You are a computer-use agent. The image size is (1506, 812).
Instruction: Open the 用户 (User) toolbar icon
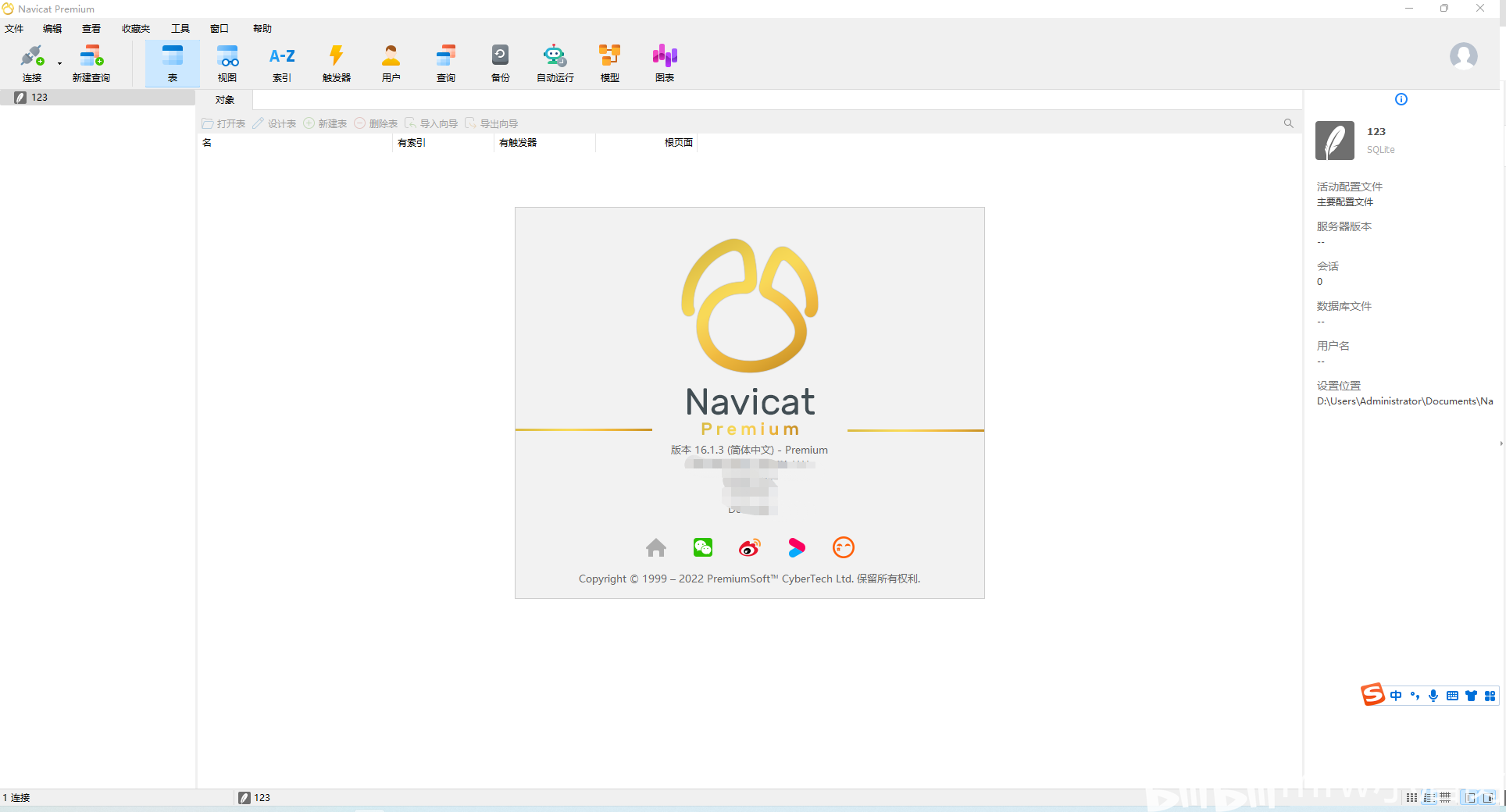(391, 63)
